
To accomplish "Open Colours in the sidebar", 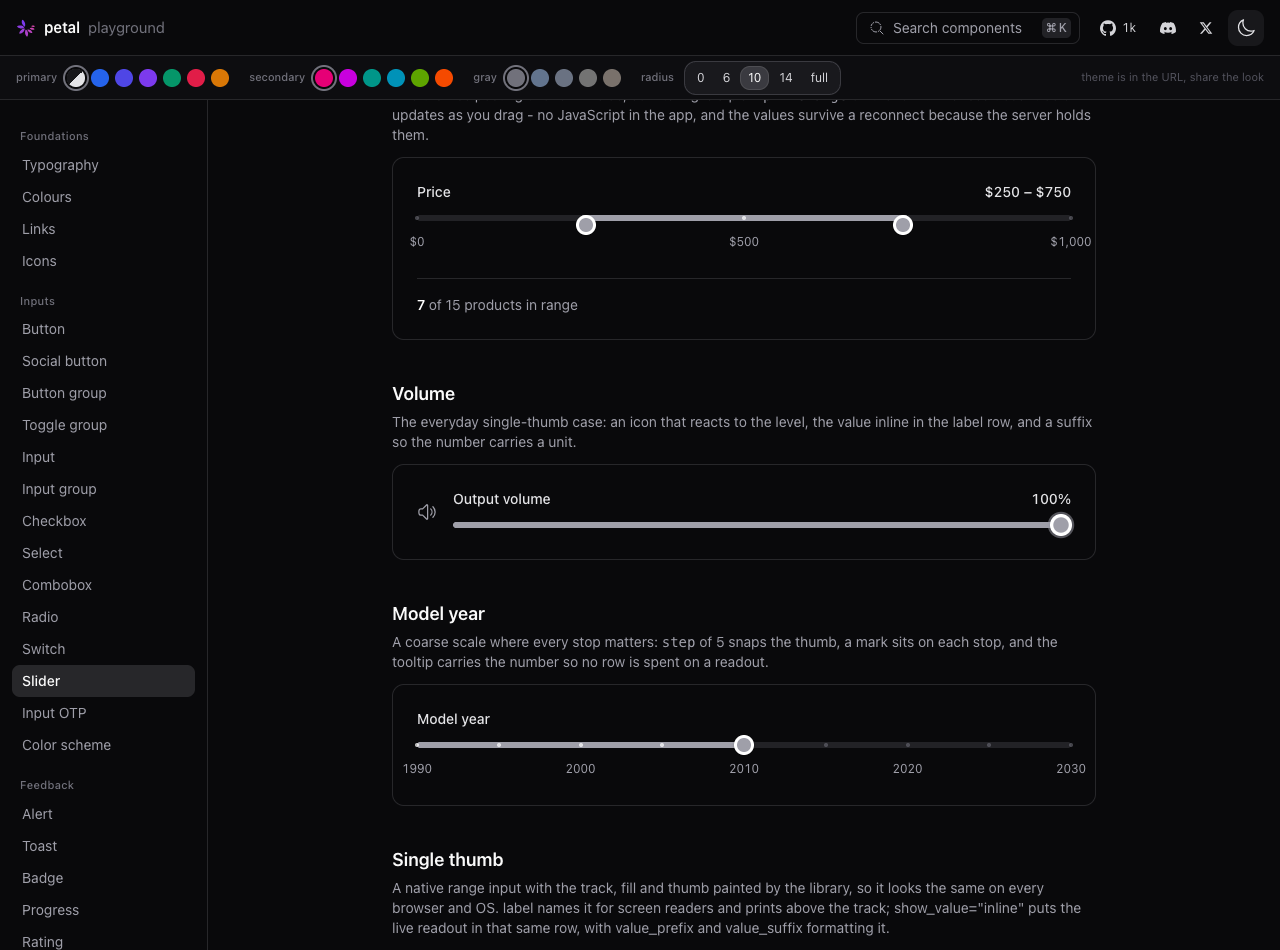I will (103, 197).
